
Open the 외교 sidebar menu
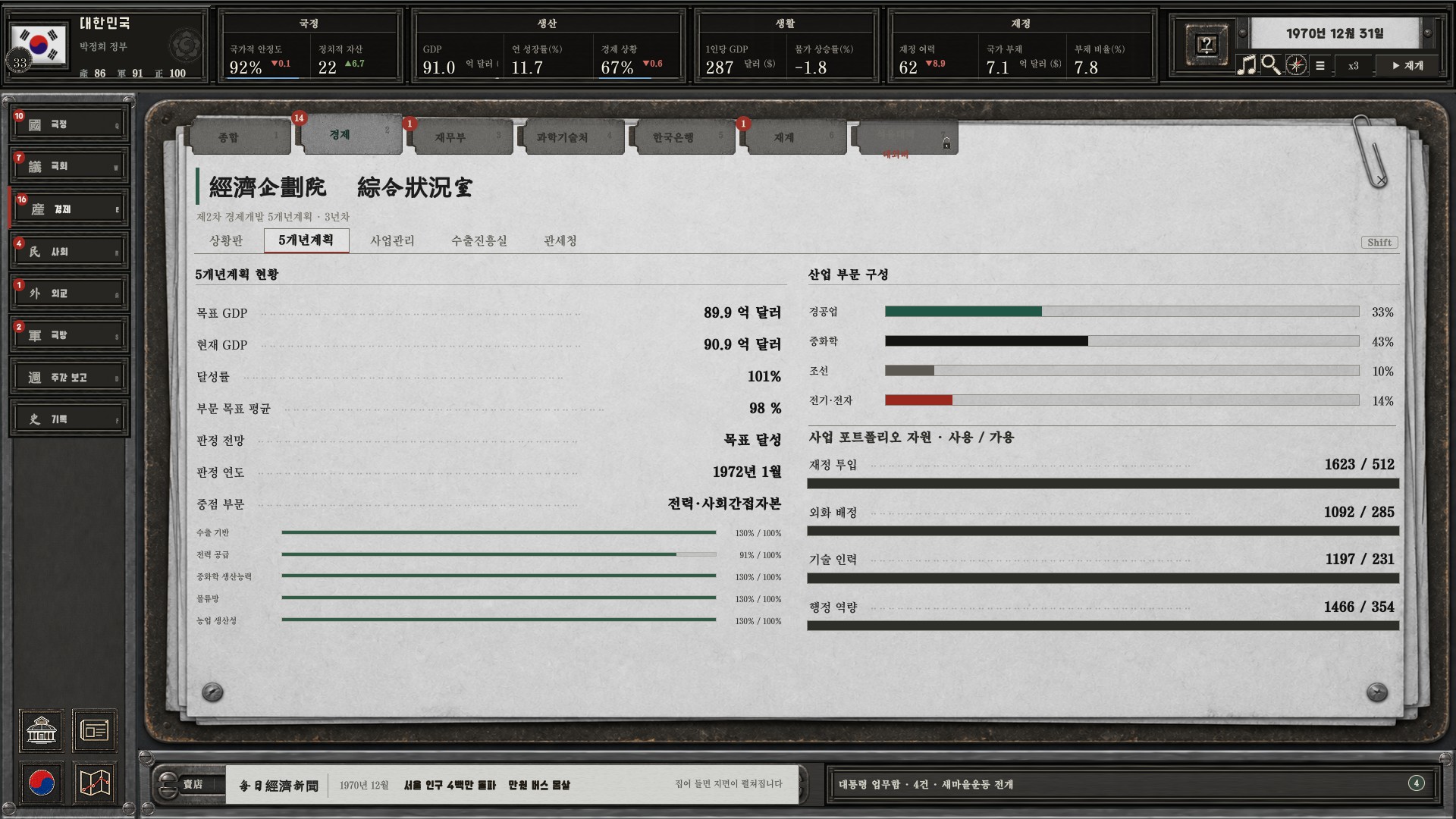[x=69, y=293]
